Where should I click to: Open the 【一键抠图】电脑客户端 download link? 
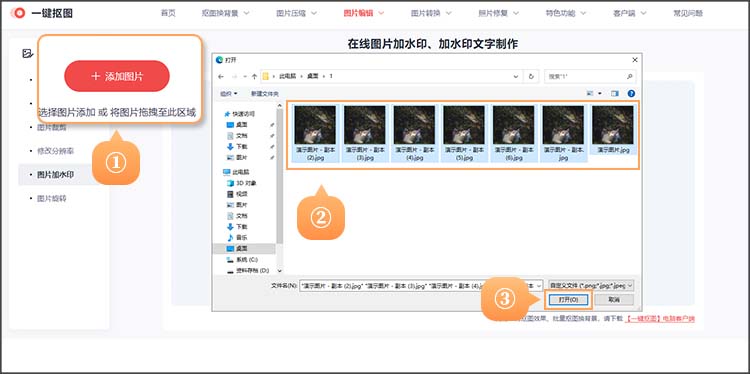click(x=660, y=319)
